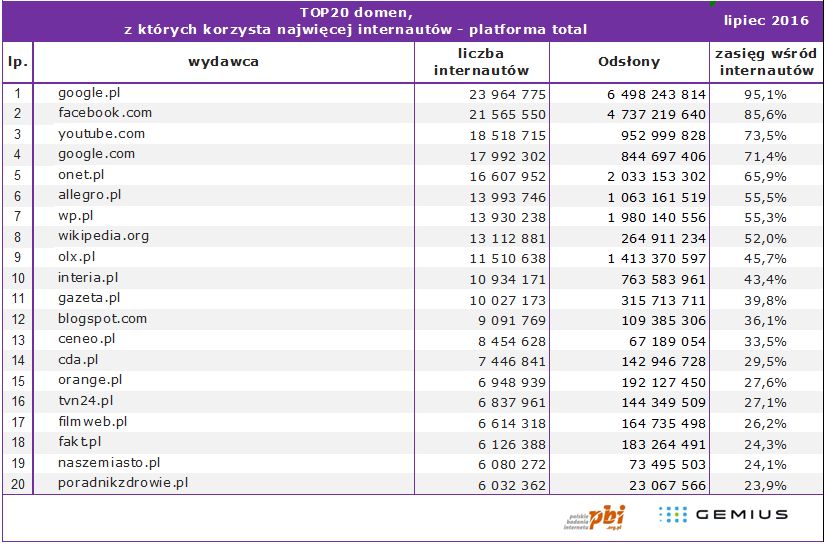
Task: Select the 'wydawca' column header
Action: tap(224, 62)
